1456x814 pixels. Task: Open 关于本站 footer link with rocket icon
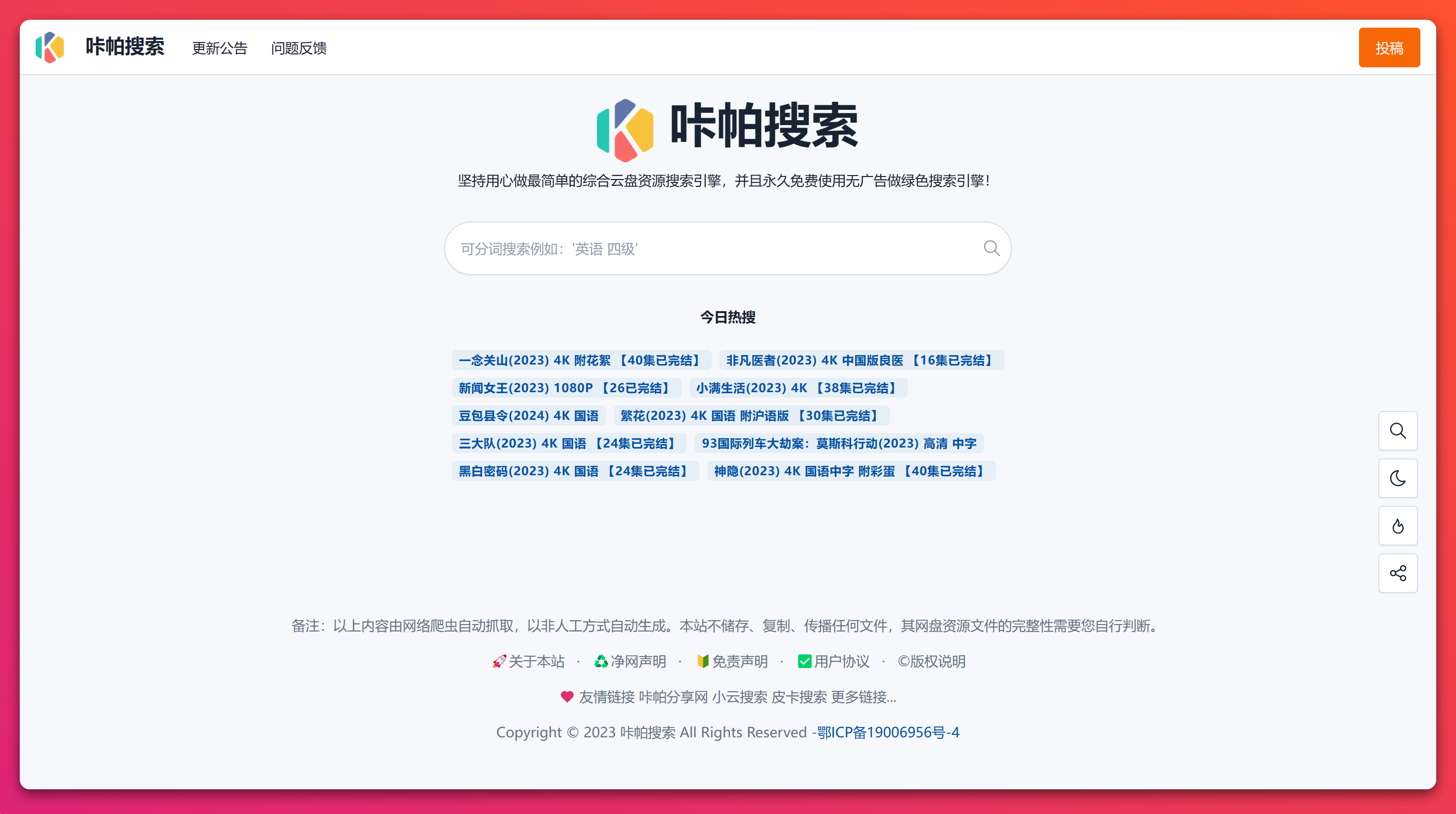[529, 661]
